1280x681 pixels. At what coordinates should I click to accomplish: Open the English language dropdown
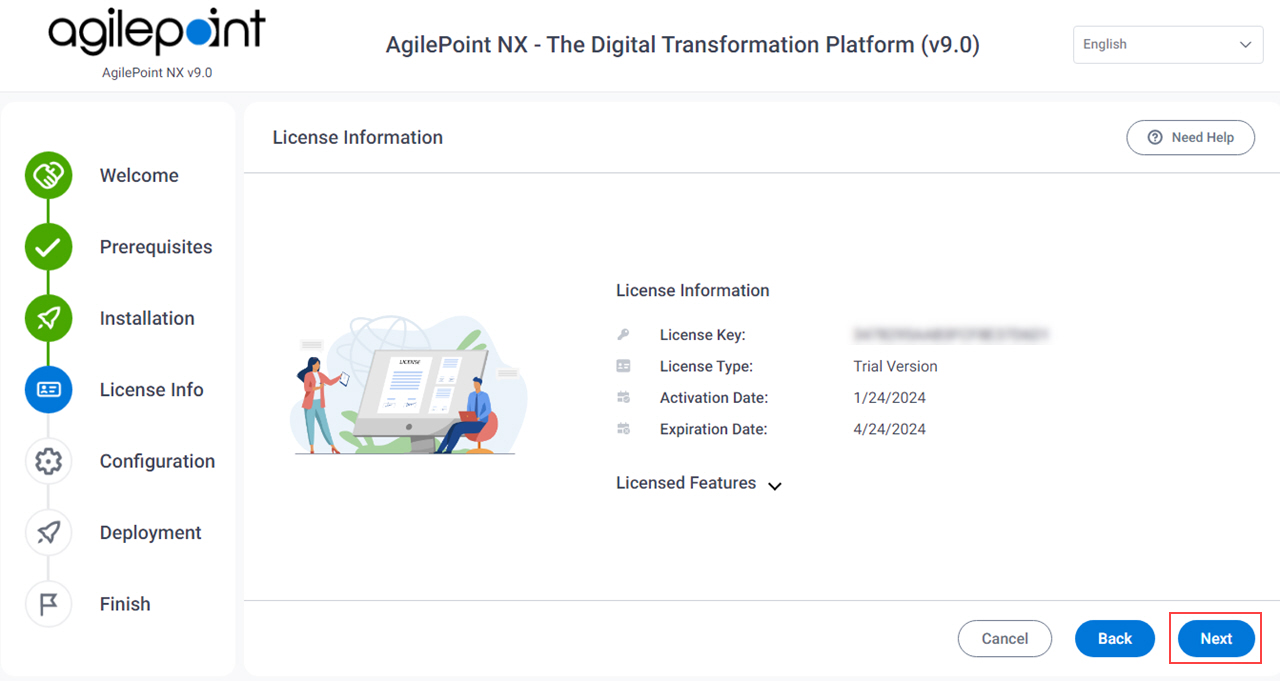1168,45
